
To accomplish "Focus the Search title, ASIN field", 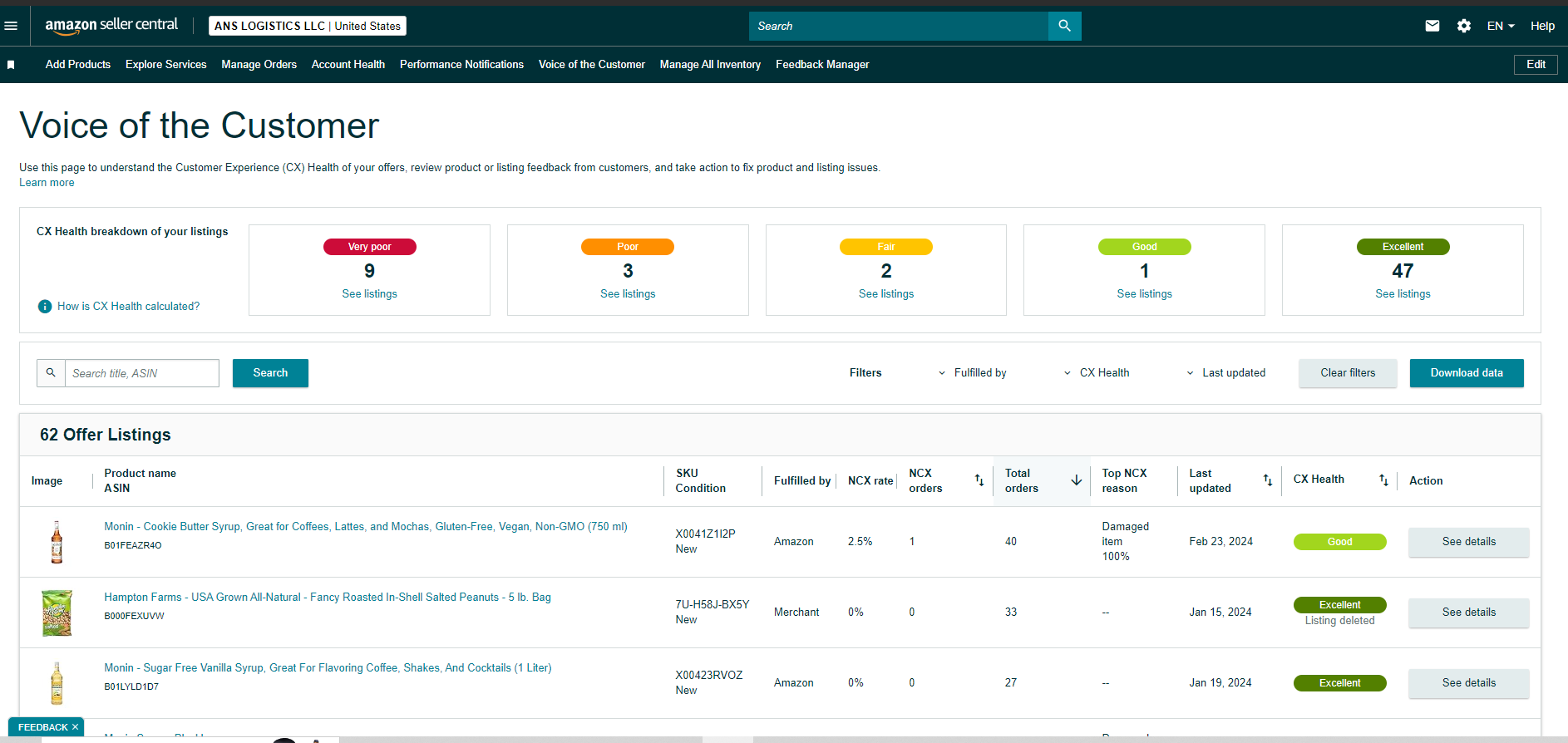I will coord(142,373).
